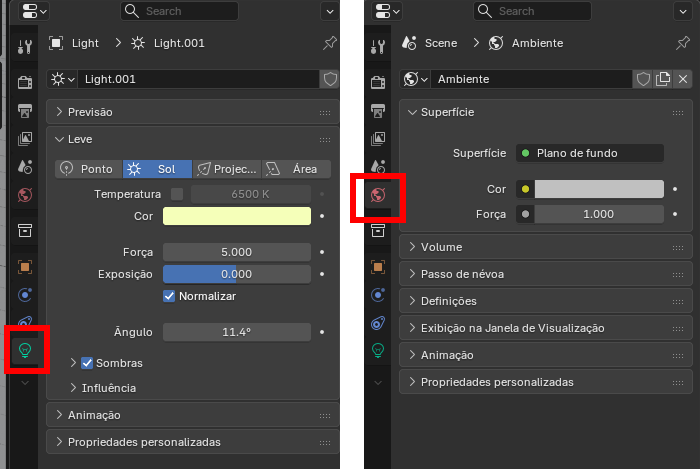This screenshot has width=700, height=469.
Task: Select Sol light type
Action: (x=157, y=169)
